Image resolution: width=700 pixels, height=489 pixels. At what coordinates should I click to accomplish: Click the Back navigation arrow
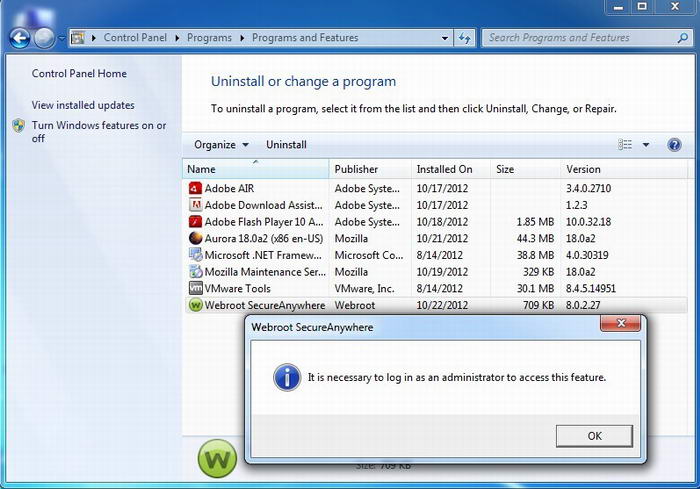[x=20, y=38]
